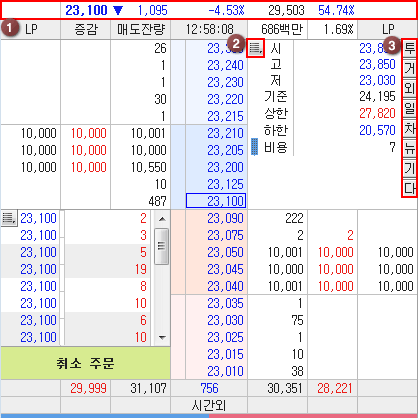
Task: Switch to the 외 side tab
Action: [x=409, y=88]
